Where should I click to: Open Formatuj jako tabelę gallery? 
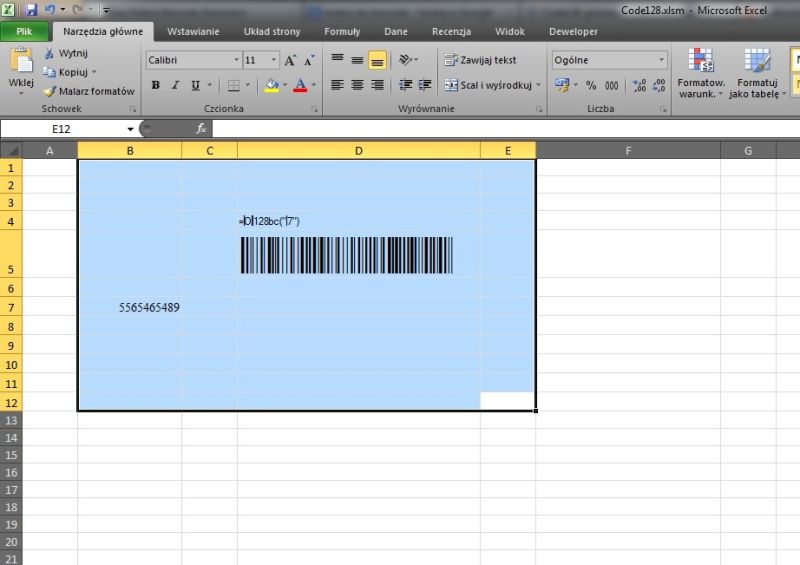click(x=757, y=72)
